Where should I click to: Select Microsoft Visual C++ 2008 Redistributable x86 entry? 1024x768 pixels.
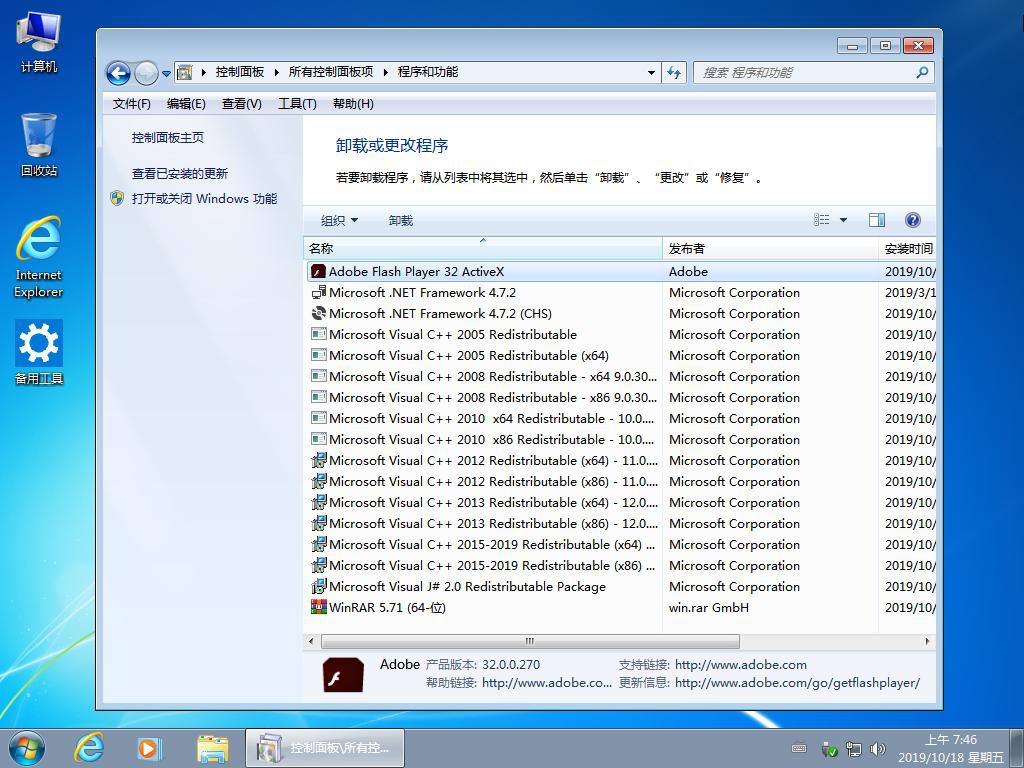(493, 398)
